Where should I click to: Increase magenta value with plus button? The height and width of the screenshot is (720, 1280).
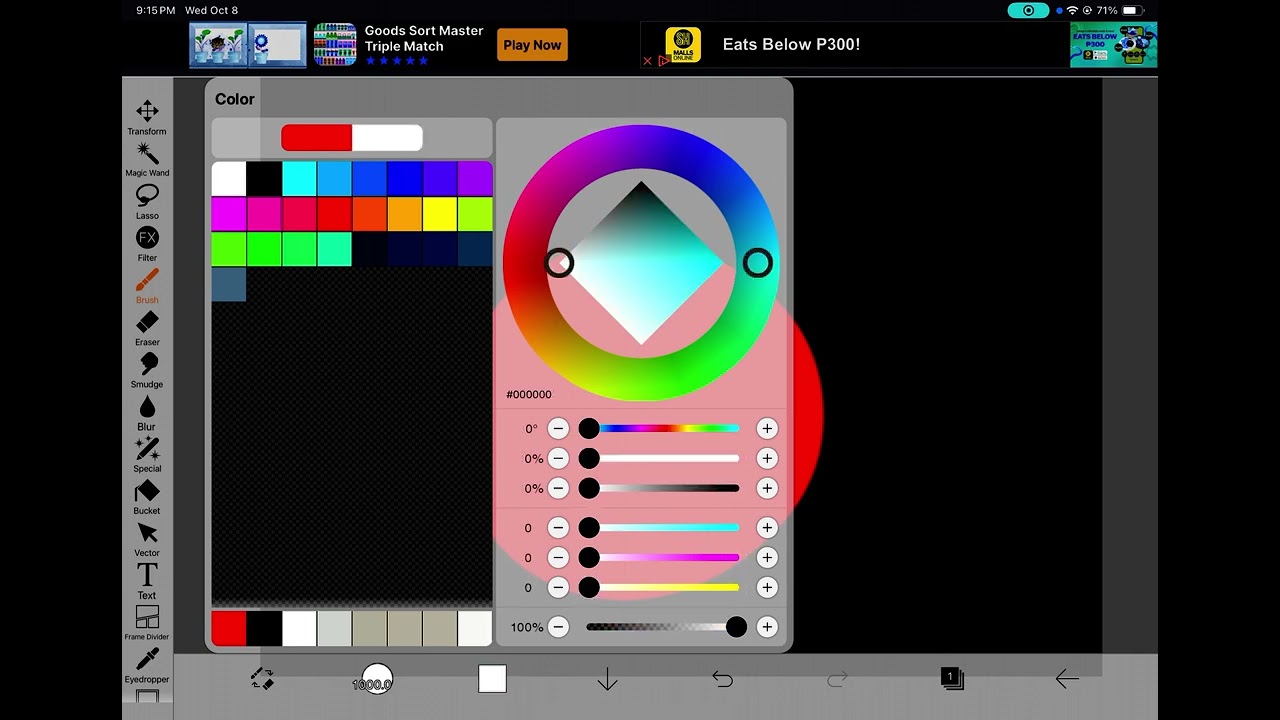point(767,558)
